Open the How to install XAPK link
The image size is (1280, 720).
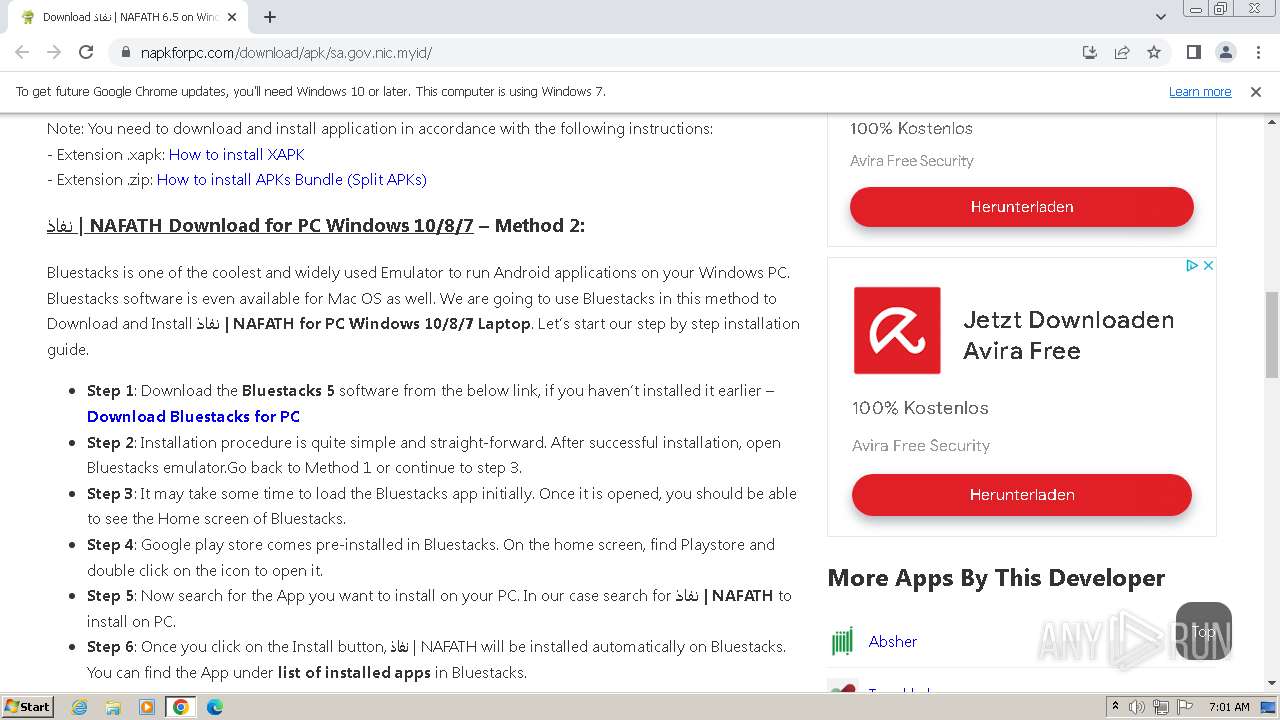click(237, 154)
